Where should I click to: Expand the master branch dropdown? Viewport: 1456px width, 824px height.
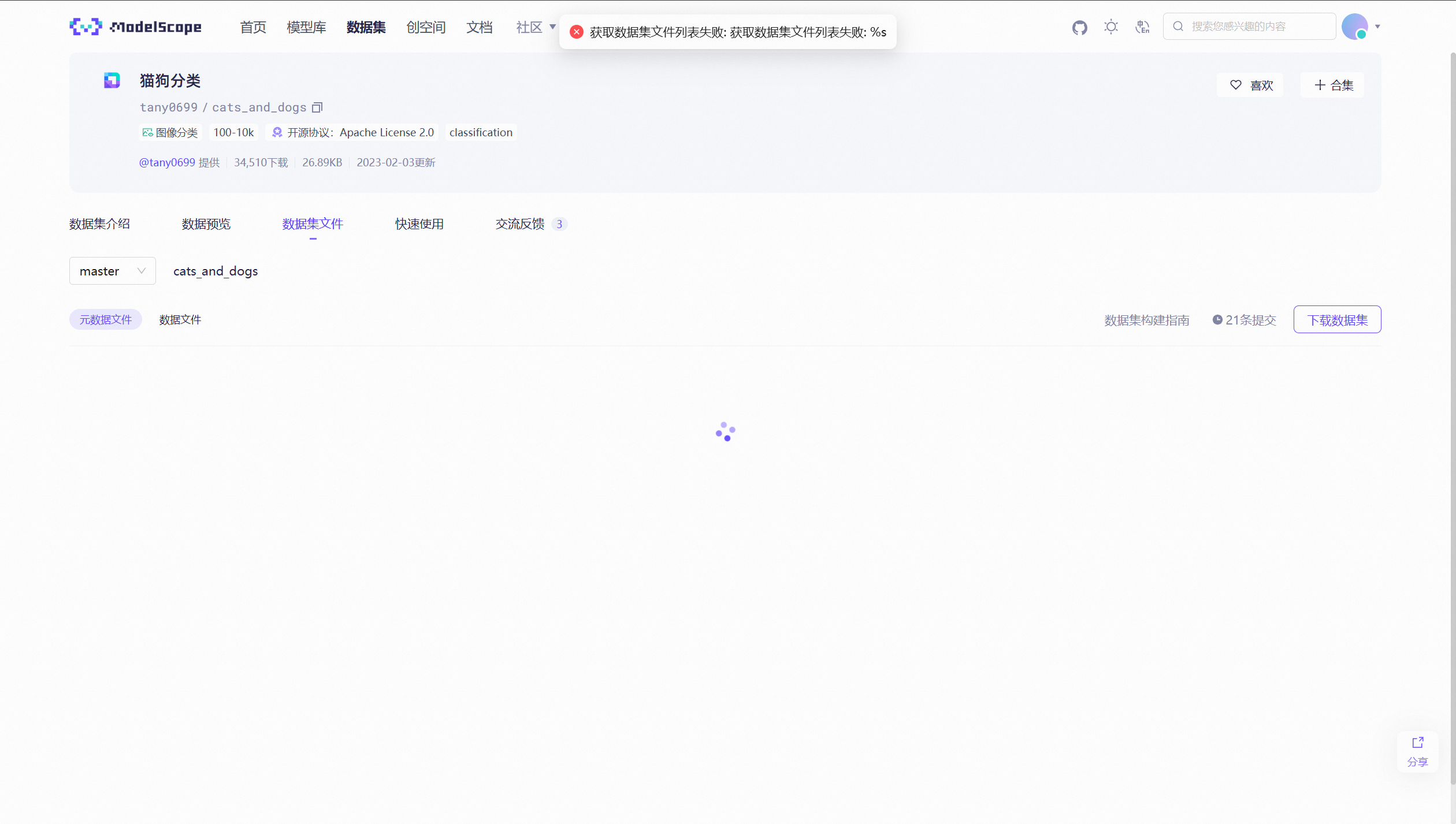112,271
